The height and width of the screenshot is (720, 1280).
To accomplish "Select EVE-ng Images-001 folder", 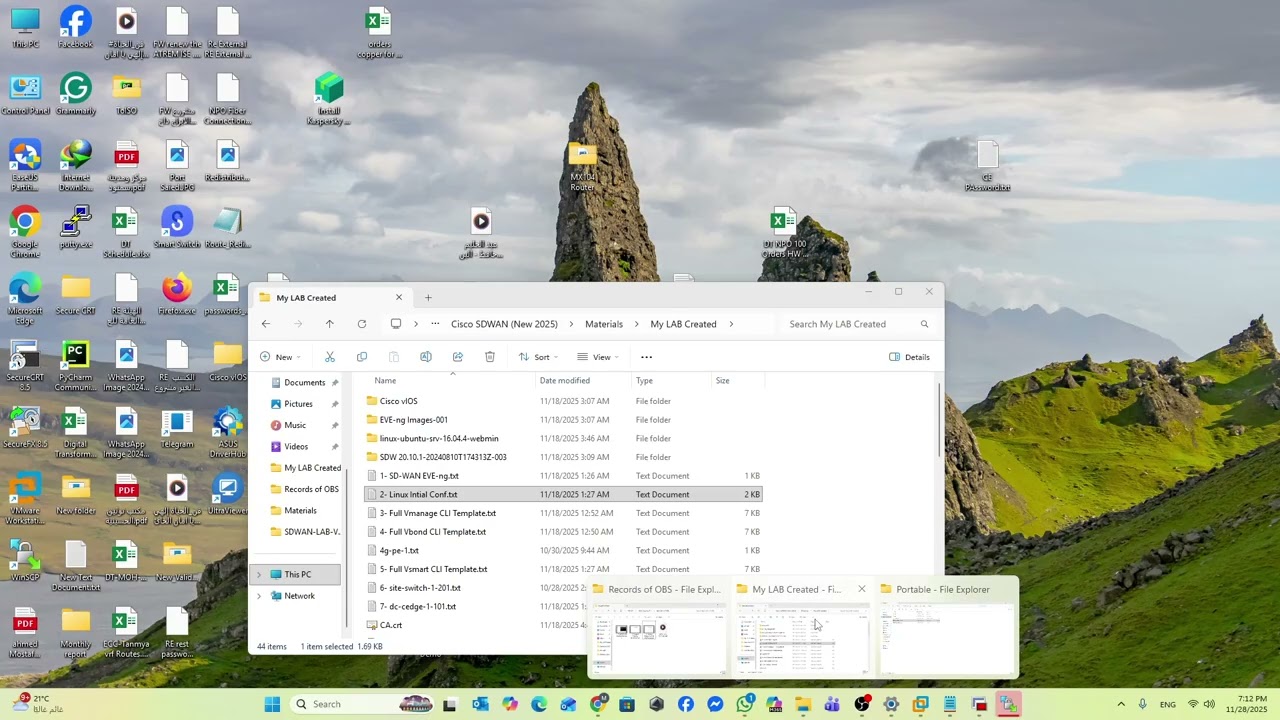I will coord(563,420).
